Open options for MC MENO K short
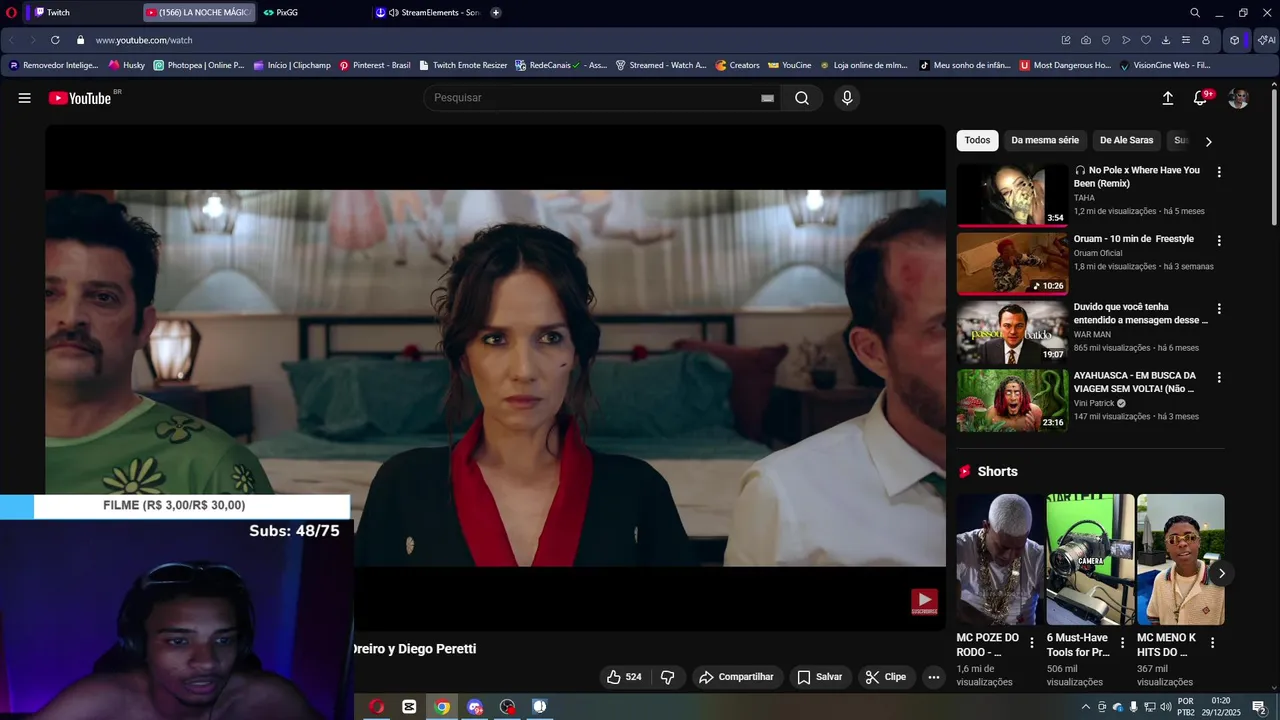Image resolution: width=1280 pixels, height=720 pixels. (x=1212, y=643)
